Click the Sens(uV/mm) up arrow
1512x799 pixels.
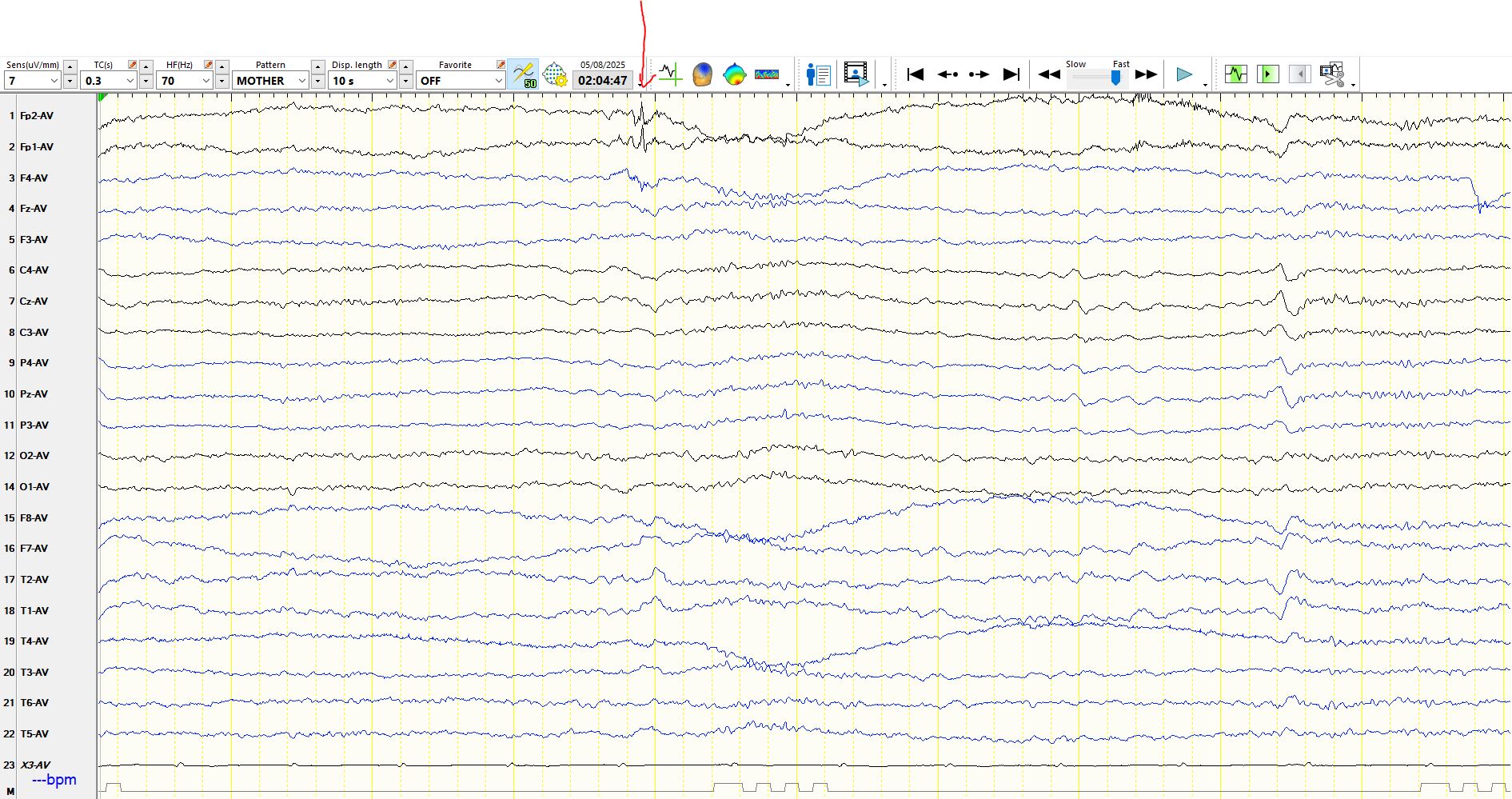tap(70, 66)
